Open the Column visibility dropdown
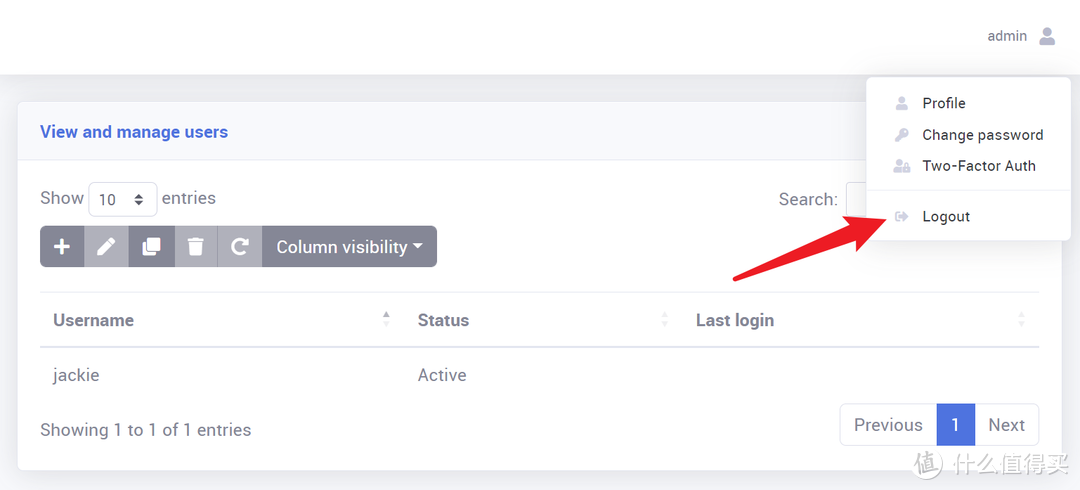 pos(349,247)
